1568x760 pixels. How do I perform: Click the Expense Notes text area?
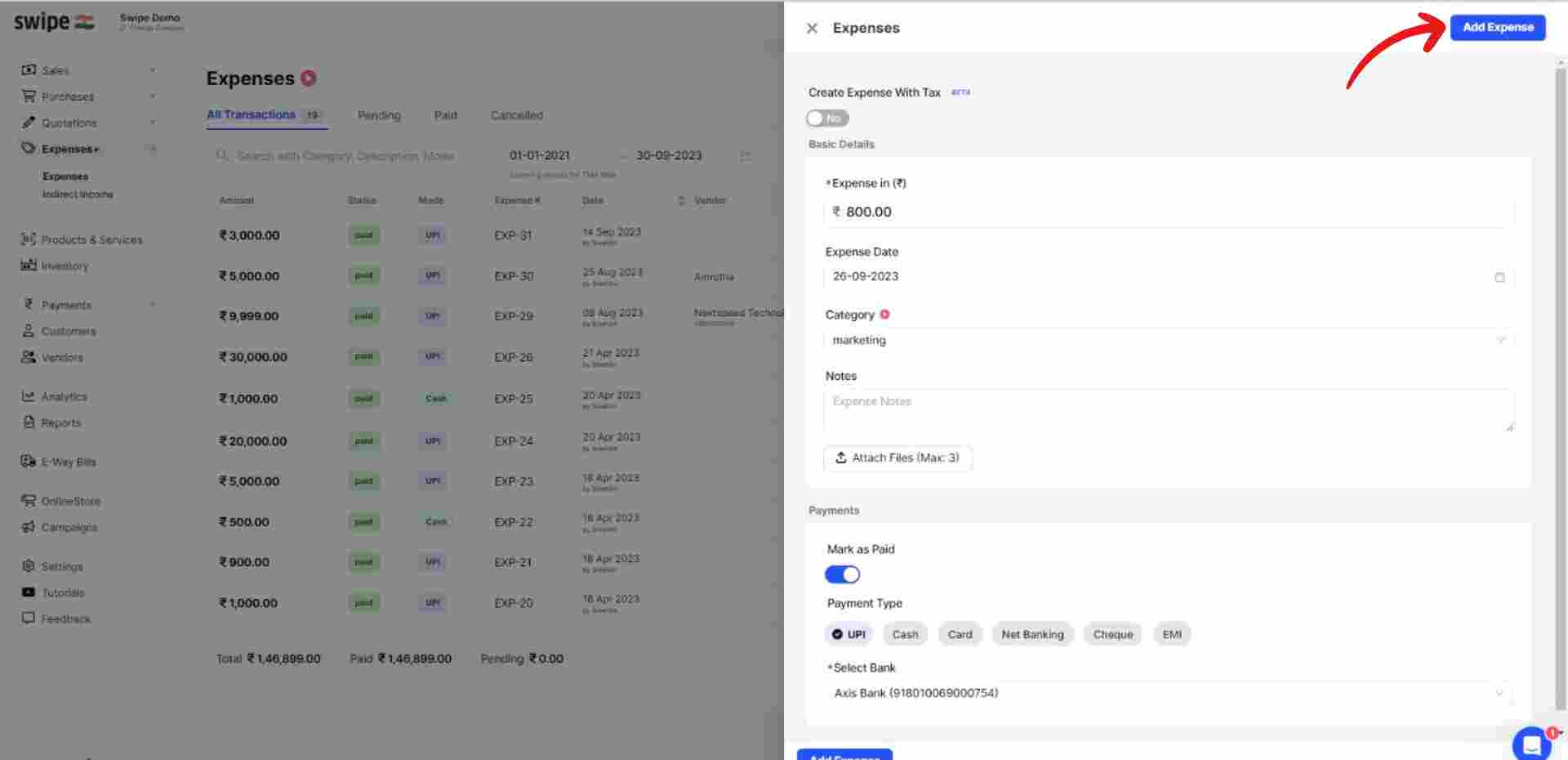point(1169,410)
